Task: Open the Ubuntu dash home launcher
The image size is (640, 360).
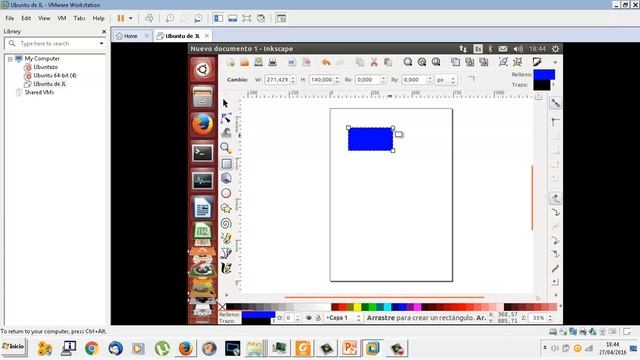Action: point(202,69)
